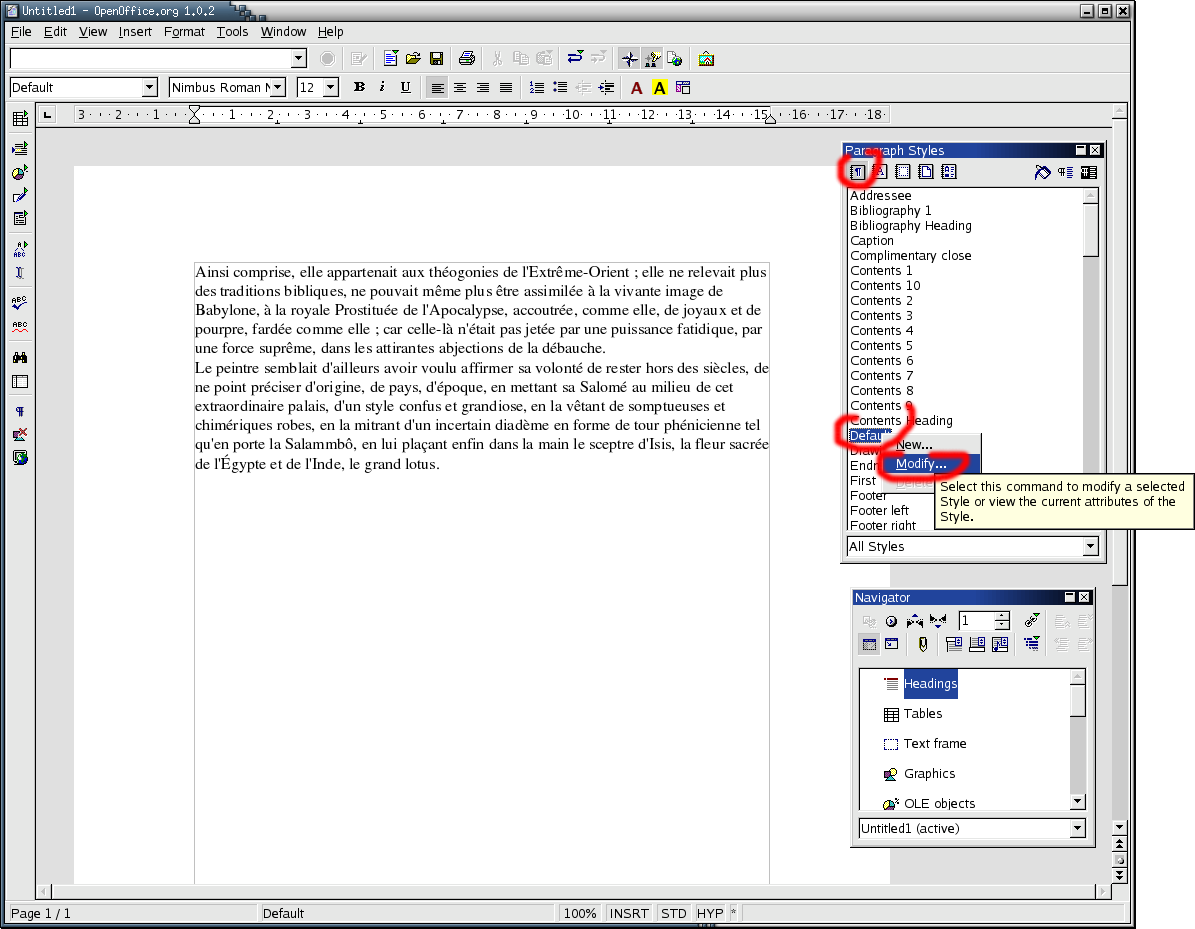The height and width of the screenshot is (929, 1195).
Task: Select Bibliography Heading style
Action: point(911,226)
